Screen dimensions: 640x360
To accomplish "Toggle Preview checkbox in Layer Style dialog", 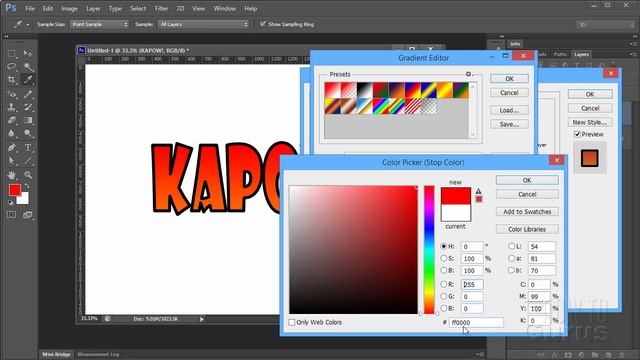I will click(x=577, y=134).
